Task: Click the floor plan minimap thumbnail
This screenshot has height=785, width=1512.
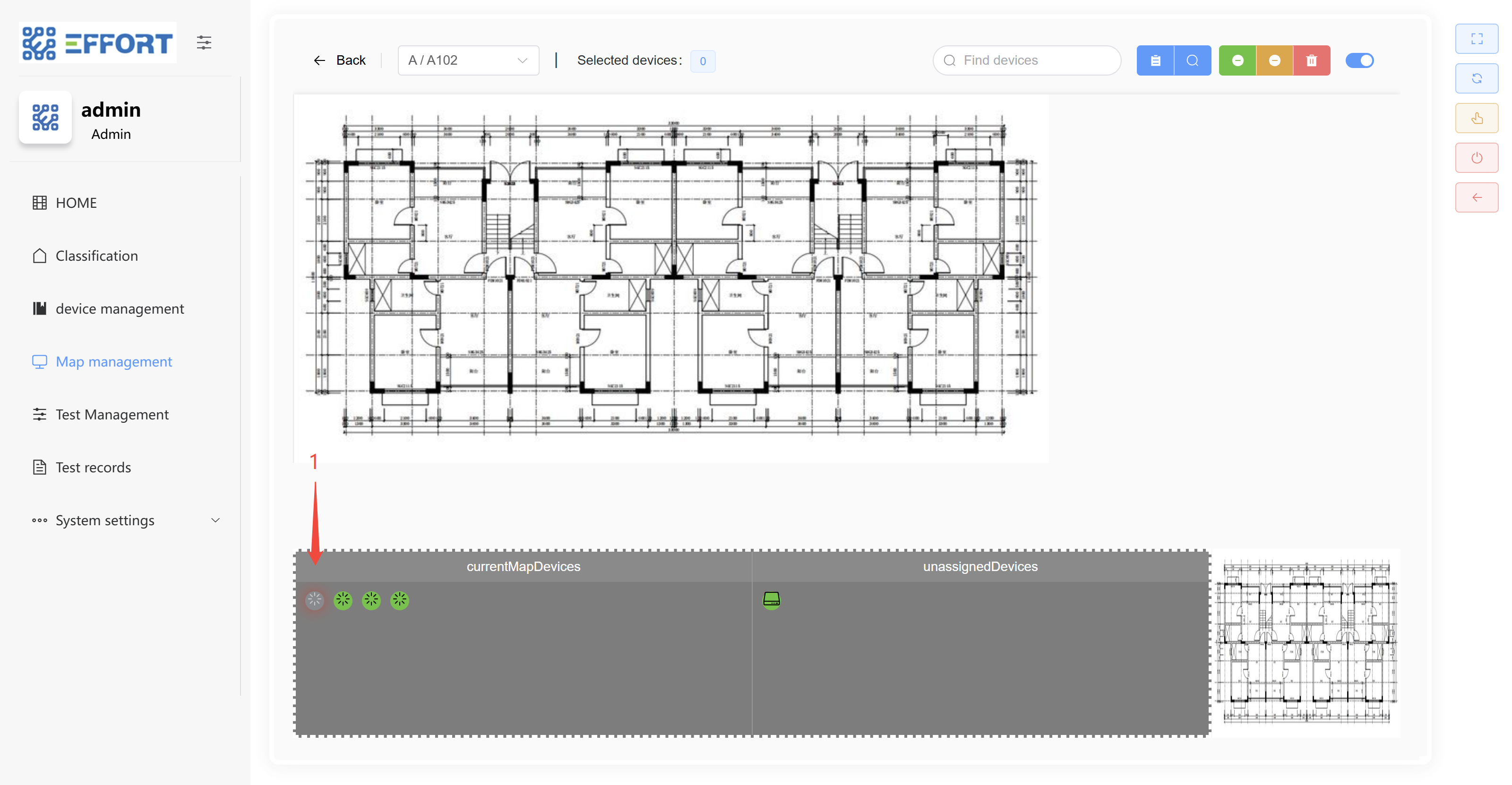Action: [x=1306, y=642]
